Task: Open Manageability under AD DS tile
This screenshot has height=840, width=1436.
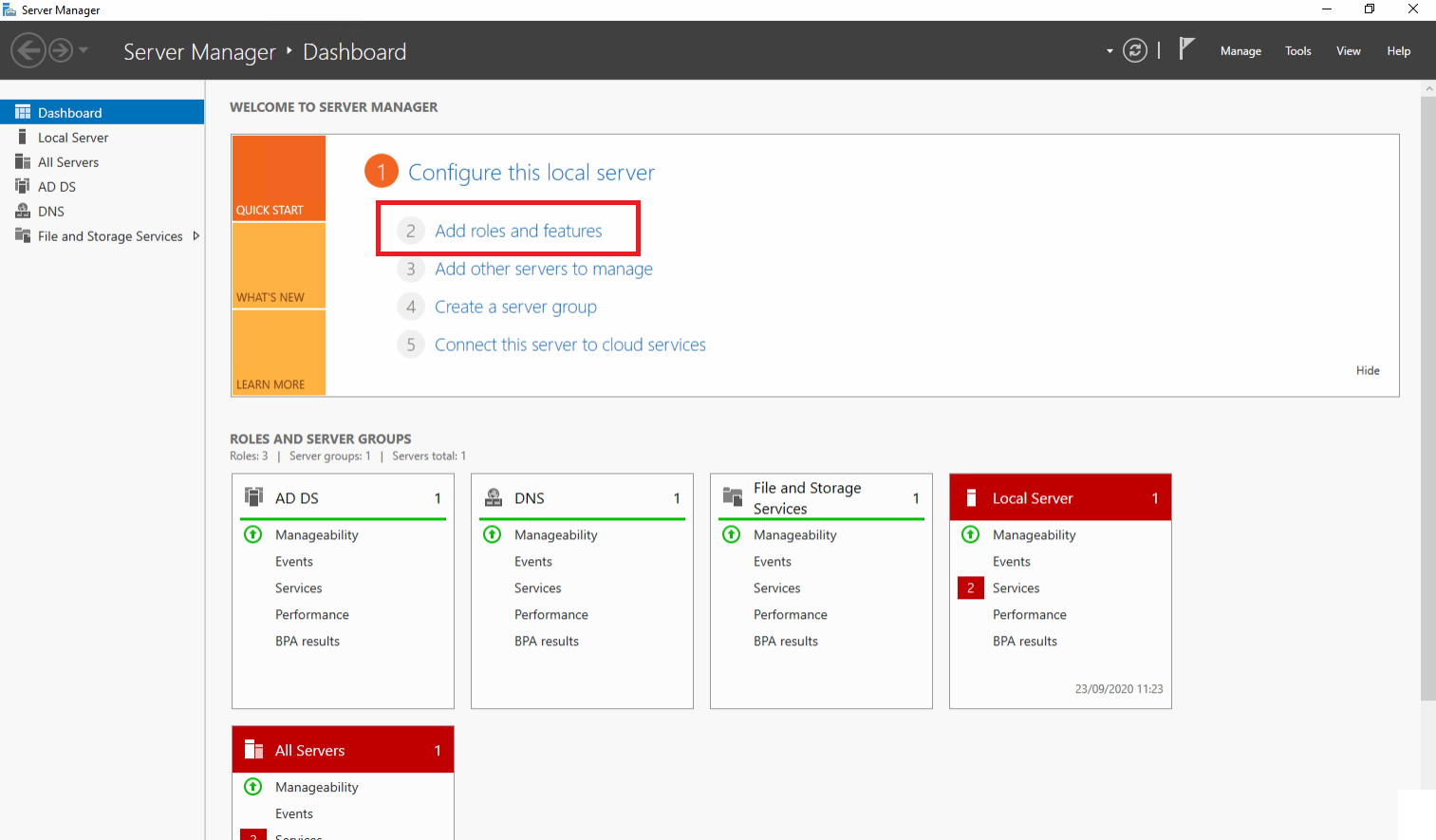Action: [x=317, y=535]
